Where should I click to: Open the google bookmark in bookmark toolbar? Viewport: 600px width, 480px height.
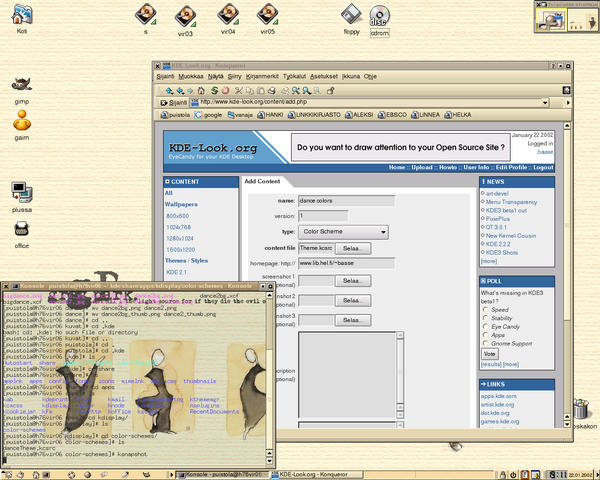208,115
